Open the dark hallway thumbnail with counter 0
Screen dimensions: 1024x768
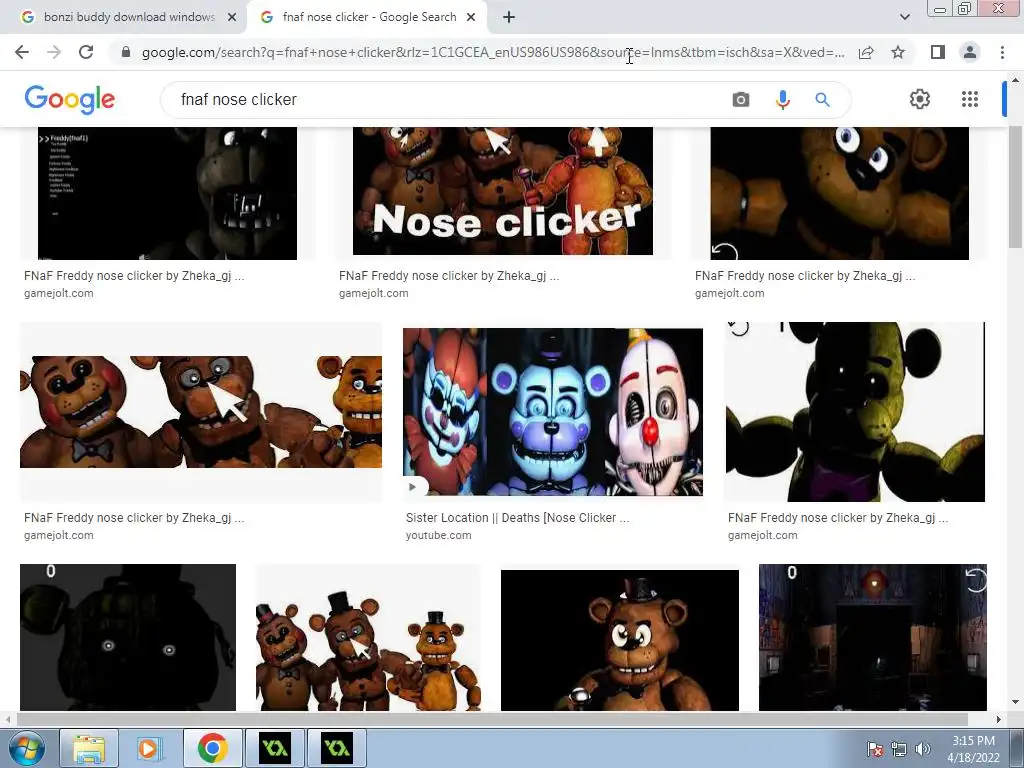click(872, 637)
